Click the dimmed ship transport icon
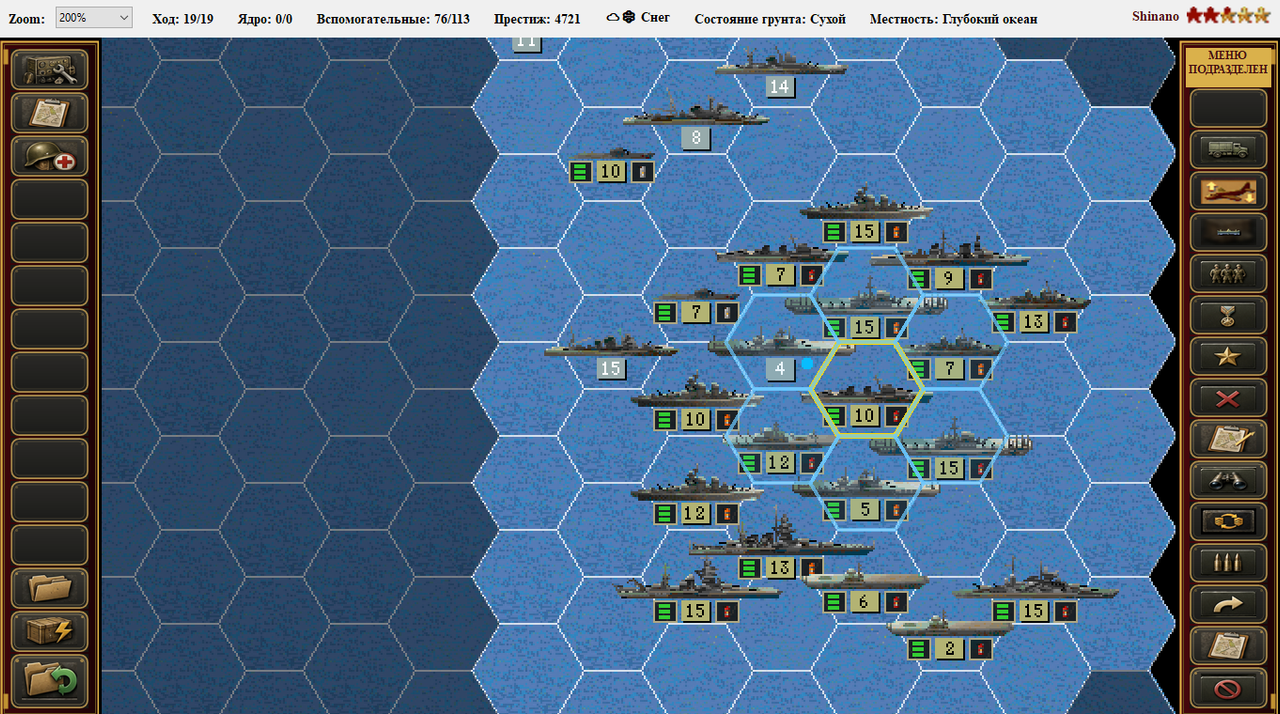Image resolution: width=1280 pixels, height=714 pixels. (1228, 232)
